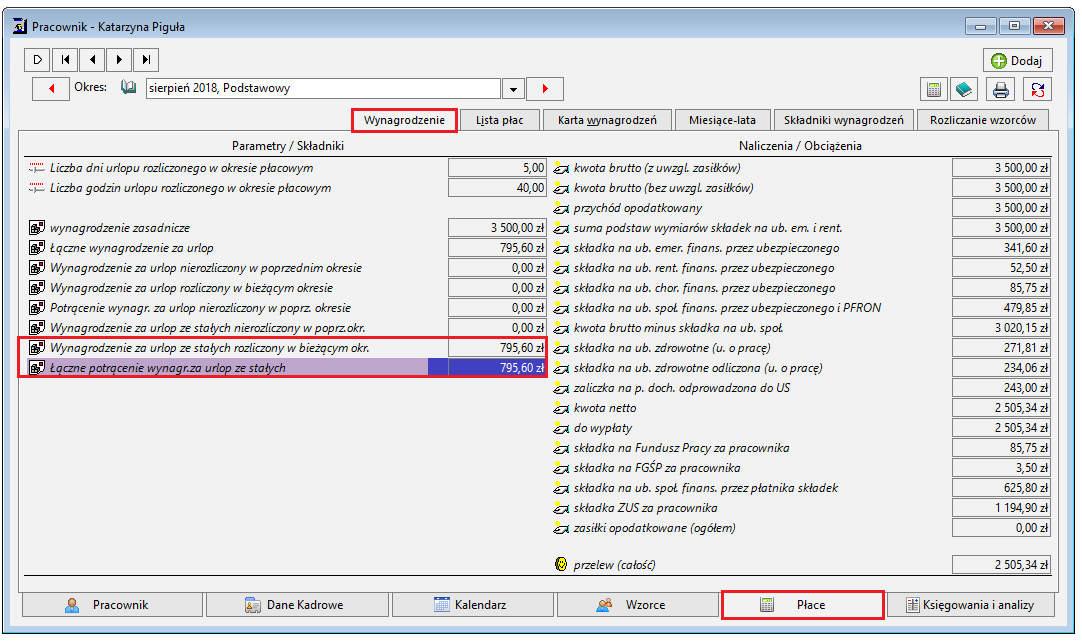Open the Księgowania i analizy section
Viewport: 1082px width, 643px height.
pyautogui.click(x=970, y=605)
